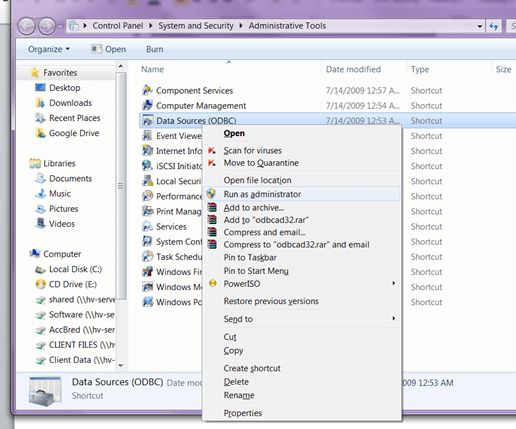Sort by the Date modified column header

click(353, 69)
